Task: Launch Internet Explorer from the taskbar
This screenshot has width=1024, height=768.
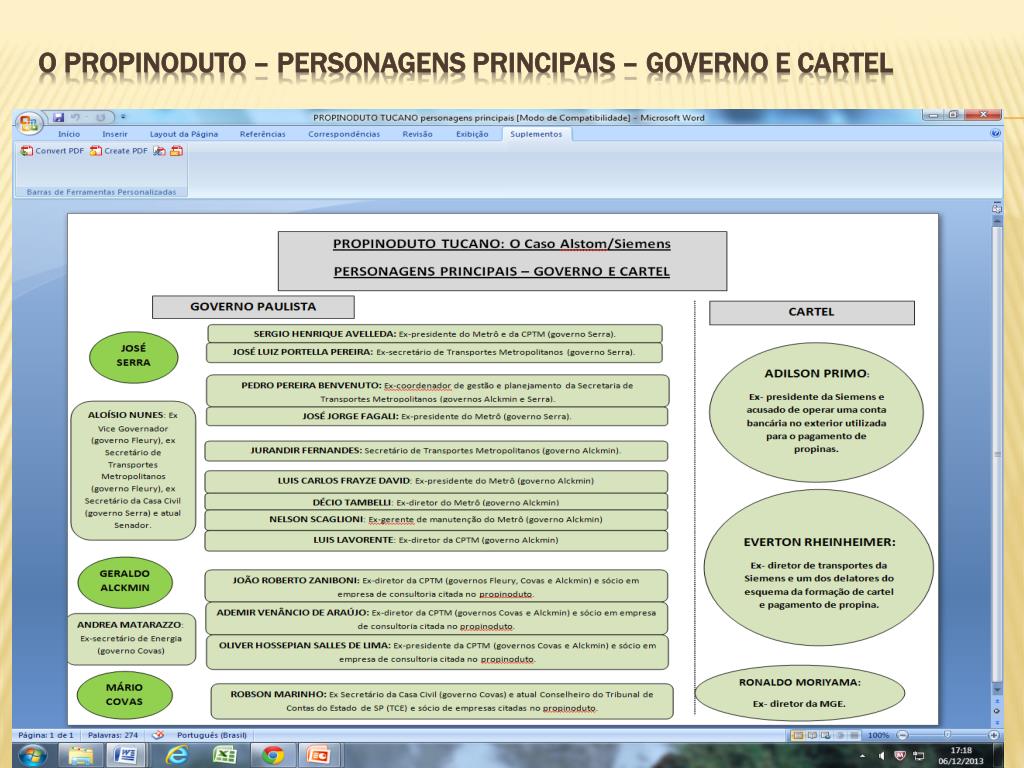Action: click(176, 756)
